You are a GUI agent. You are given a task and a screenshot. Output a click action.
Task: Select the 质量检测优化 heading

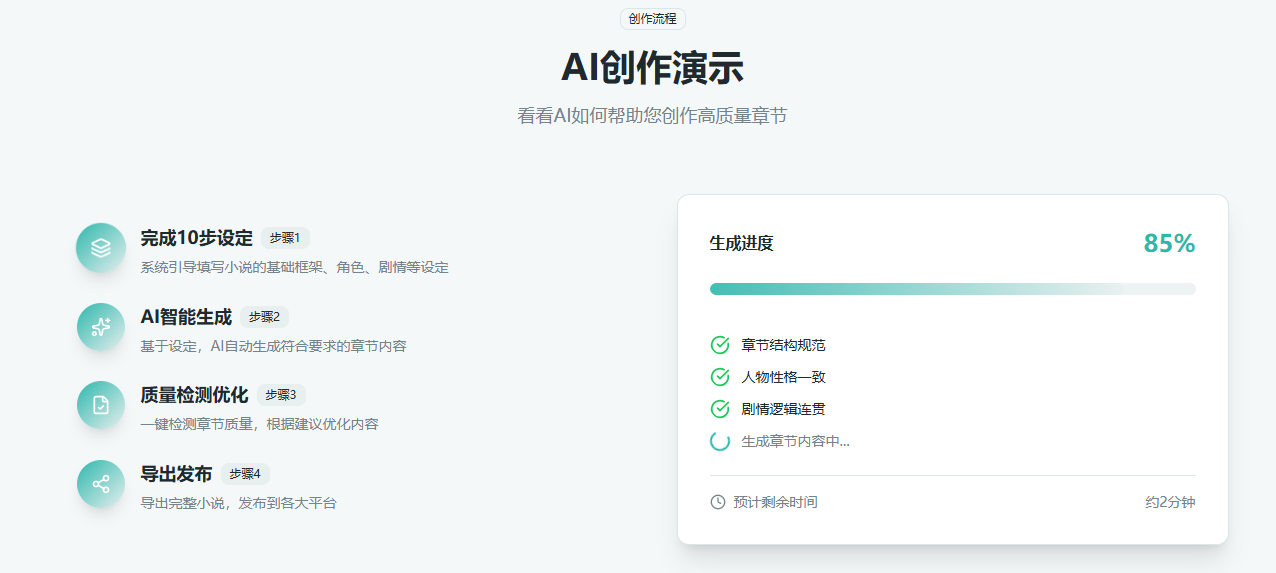(195, 395)
